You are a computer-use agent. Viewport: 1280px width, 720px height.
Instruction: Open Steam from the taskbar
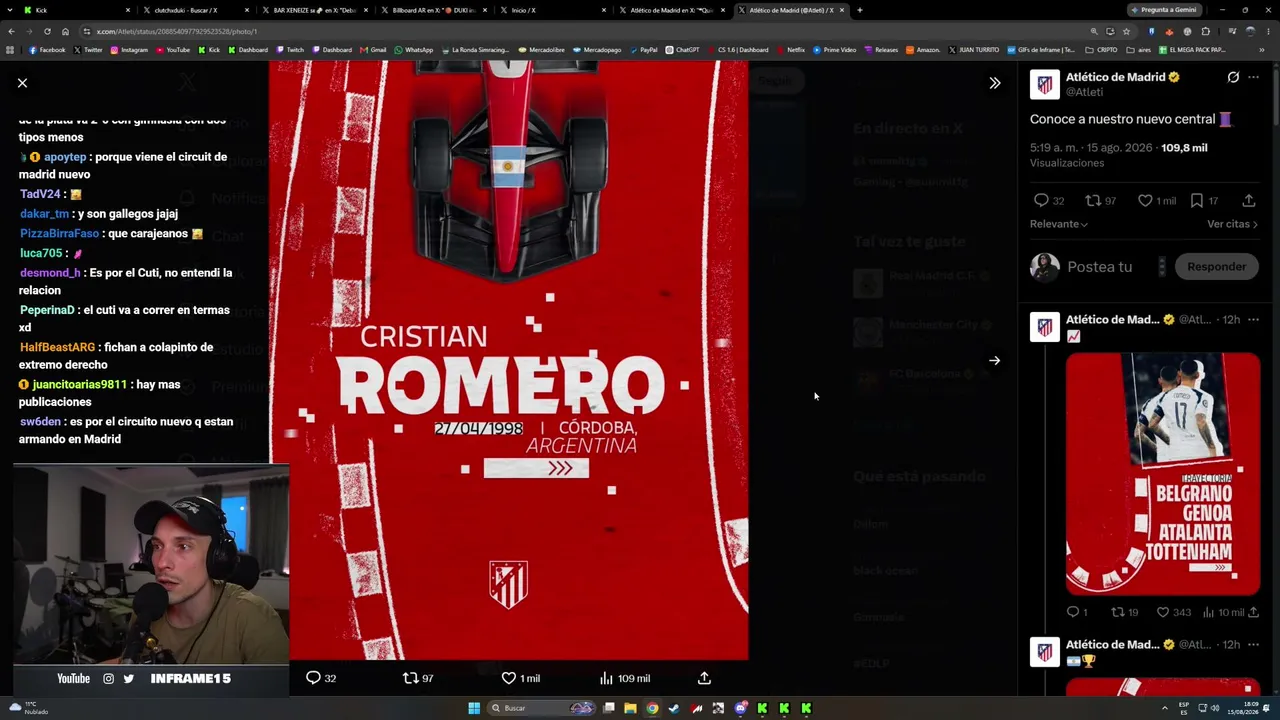coord(674,708)
